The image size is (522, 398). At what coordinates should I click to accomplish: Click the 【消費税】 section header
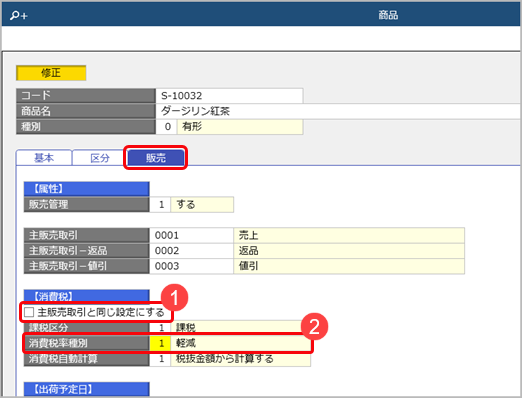coord(87,296)
